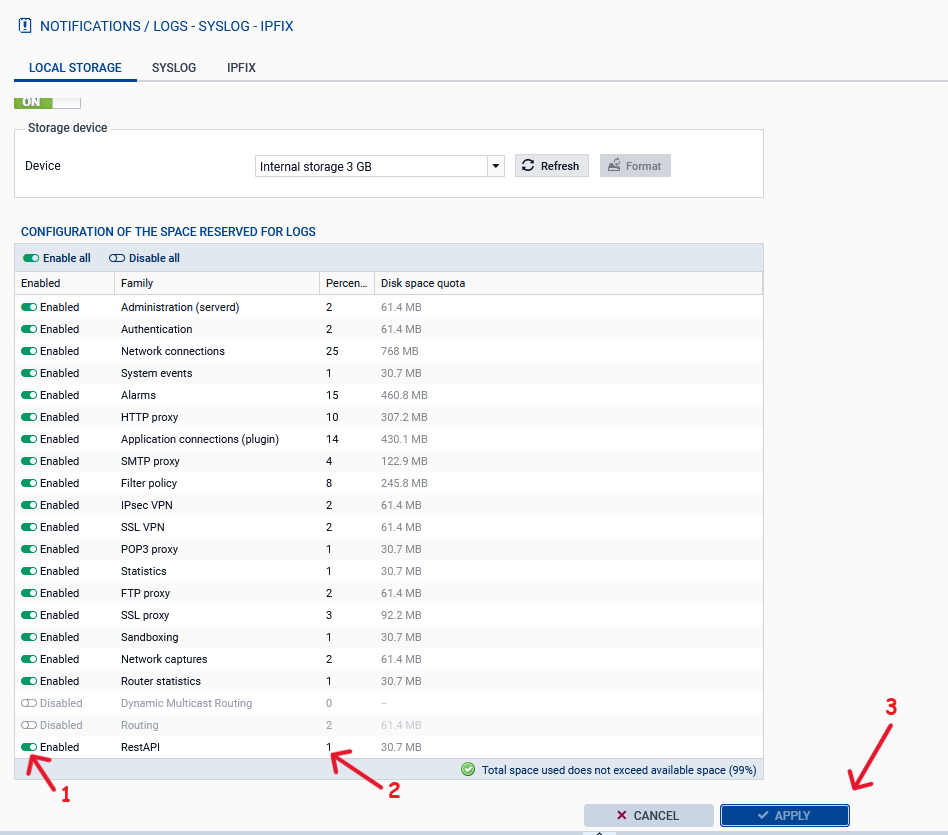
Task: Apply the log configuration changes
Action: click(784, 816)
